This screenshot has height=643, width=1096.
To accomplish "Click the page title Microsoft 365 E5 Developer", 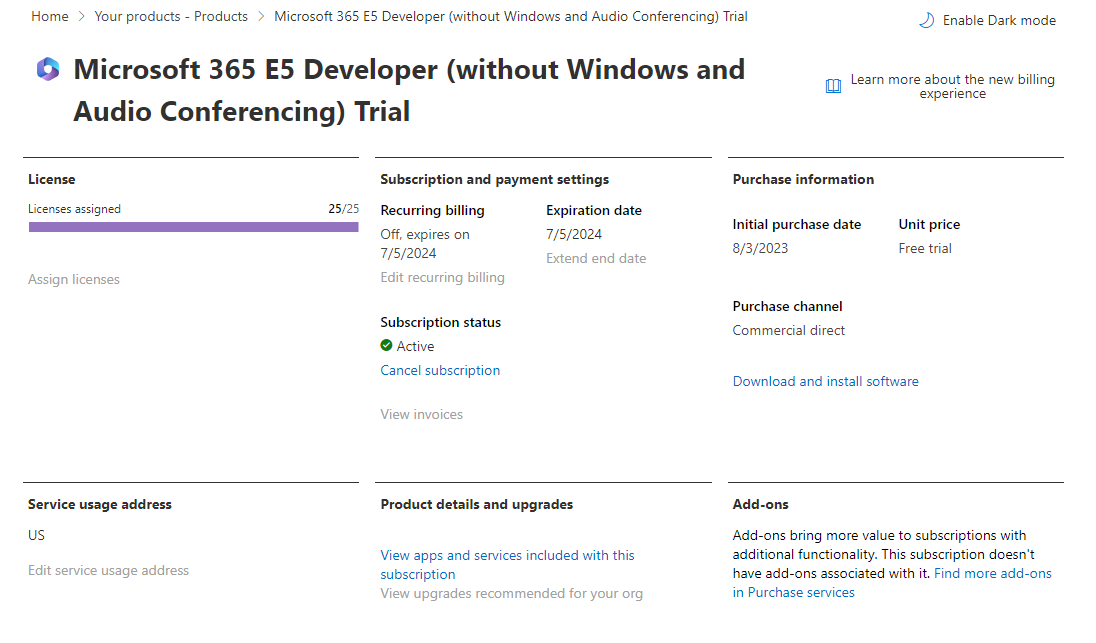I will coord(409,90).
